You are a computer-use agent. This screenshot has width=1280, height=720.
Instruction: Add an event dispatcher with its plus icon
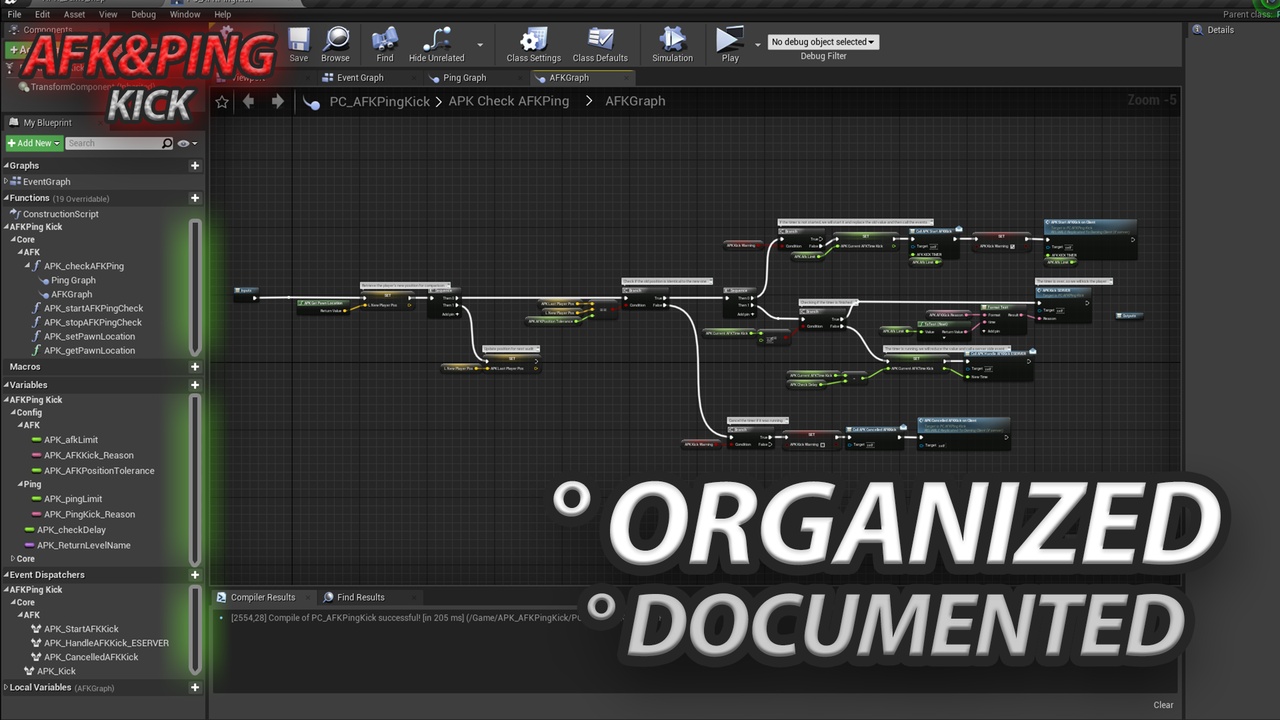(x=195, y=575)
